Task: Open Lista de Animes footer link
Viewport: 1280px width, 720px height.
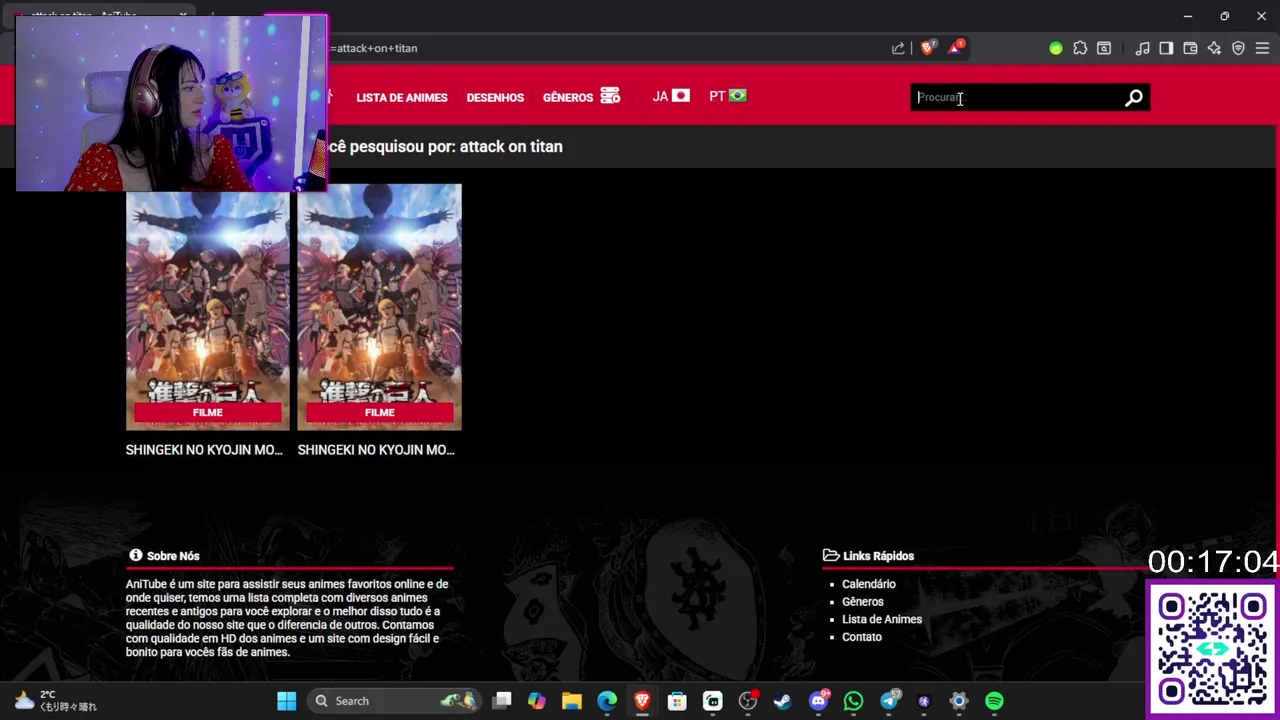Action: coord(881,619)
